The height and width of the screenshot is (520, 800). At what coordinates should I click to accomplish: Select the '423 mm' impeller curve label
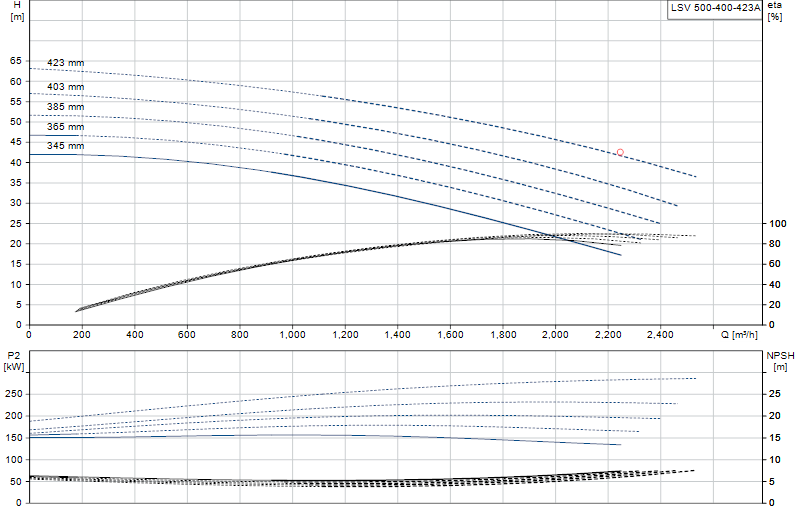click(x=65, y=63)
